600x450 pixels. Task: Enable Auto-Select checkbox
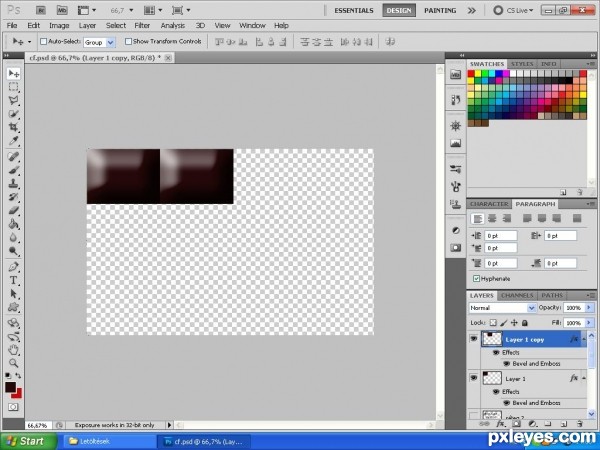(x=43, y=41)
